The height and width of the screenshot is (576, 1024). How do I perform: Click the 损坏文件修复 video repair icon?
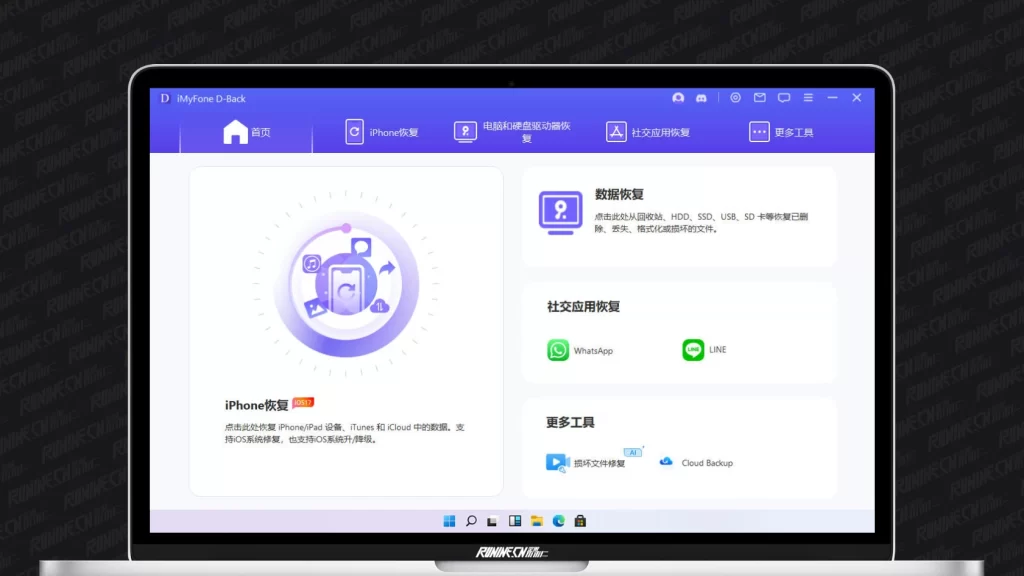click(557, 462)
